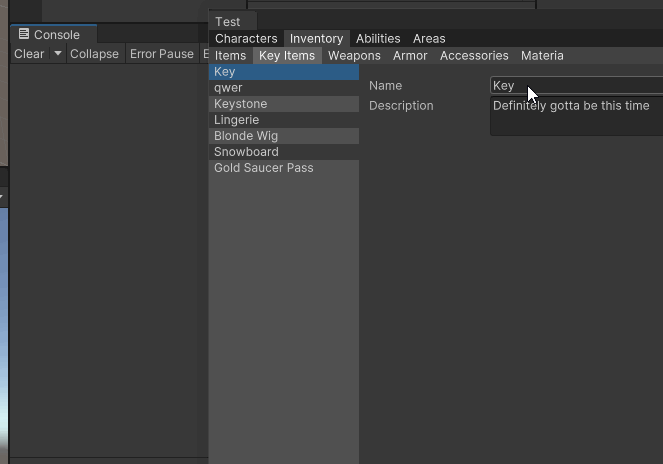Image resolution: width=663 pixels, height=464 pixels.
Task: Select the Gold Saucer Pass entry
Action: (x=284, y=168)
